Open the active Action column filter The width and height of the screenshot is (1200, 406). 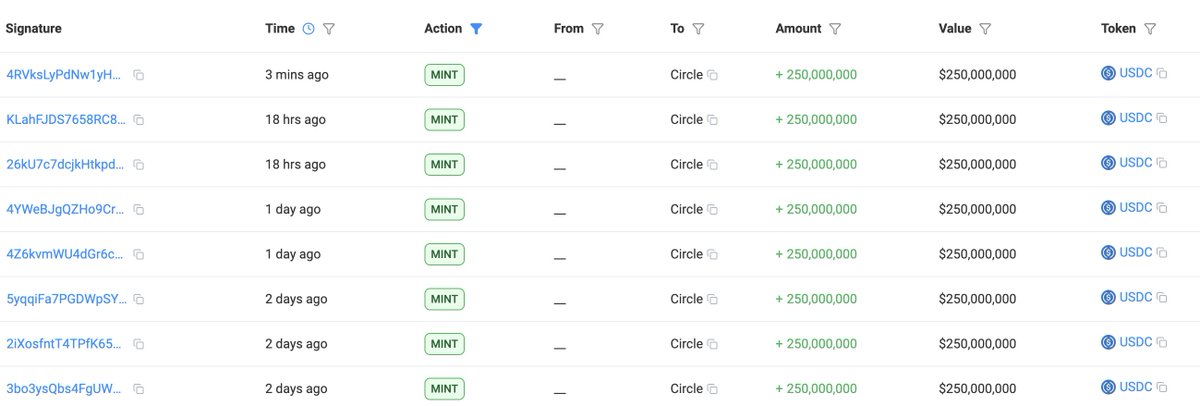476,29
